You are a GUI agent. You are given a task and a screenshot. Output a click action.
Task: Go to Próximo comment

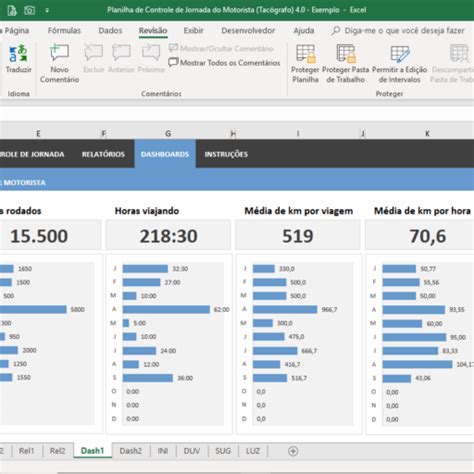(x=151, y=59)
